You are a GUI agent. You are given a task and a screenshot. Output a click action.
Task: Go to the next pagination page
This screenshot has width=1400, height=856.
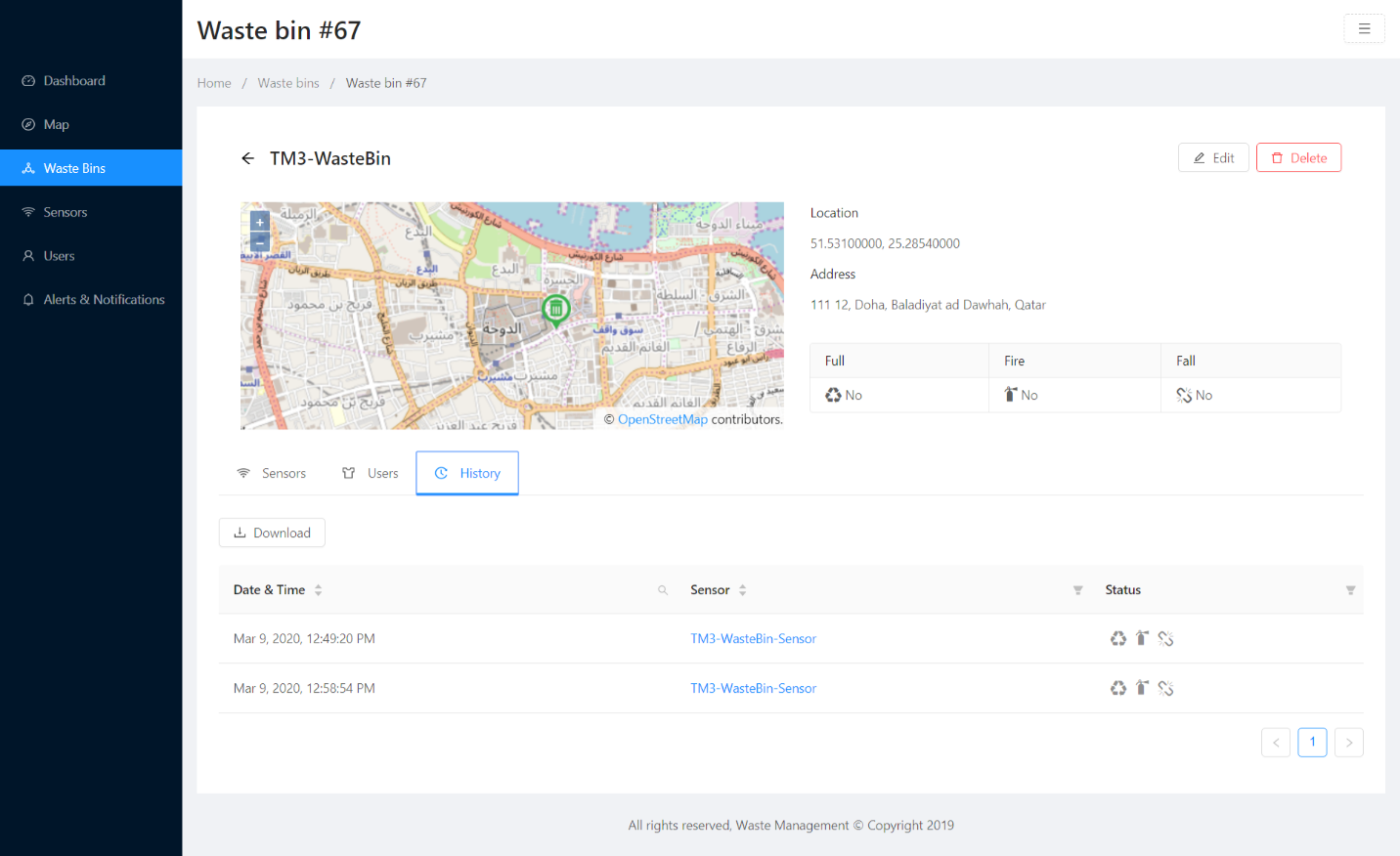coord(1349,743)
